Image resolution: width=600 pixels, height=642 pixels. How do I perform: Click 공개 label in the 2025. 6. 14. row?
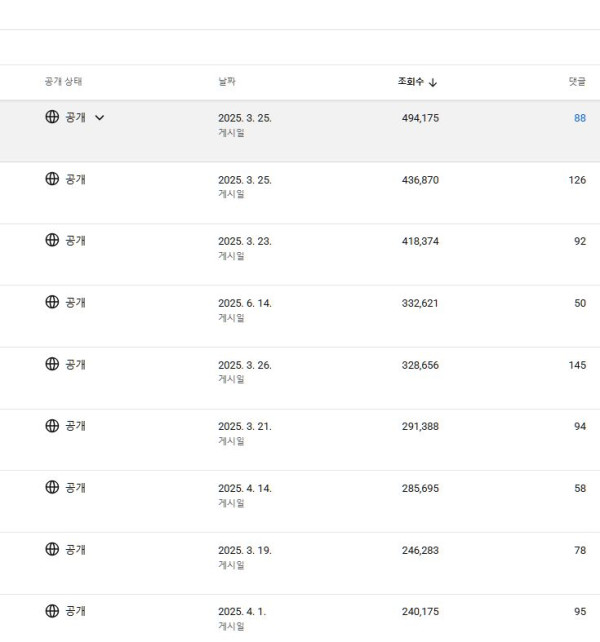(x=75, y=303)
